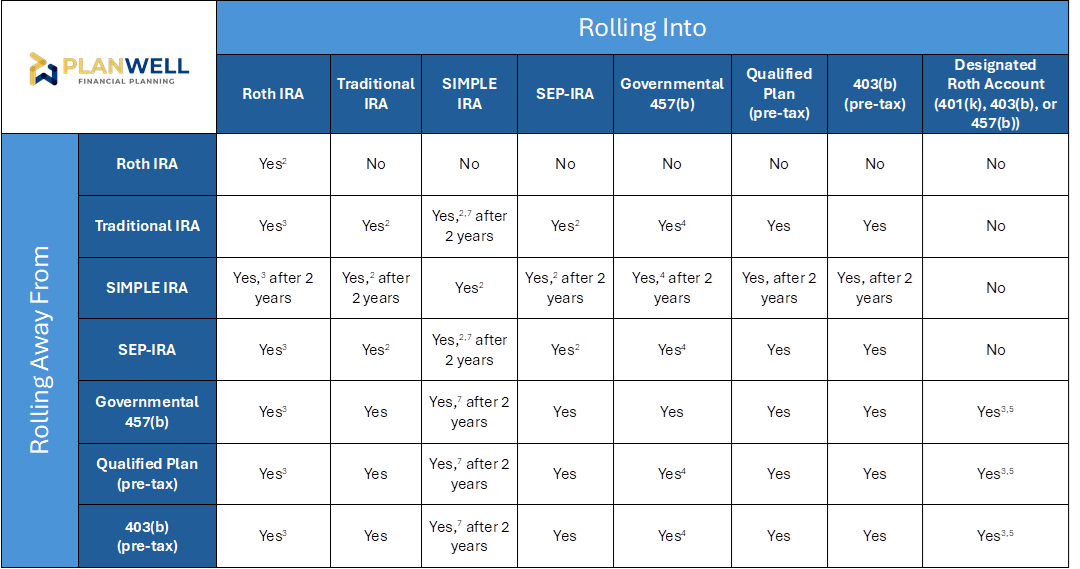The image size is (1080, 569).
Task: Click the Traditional IRA row header
Action: point(147,226)
